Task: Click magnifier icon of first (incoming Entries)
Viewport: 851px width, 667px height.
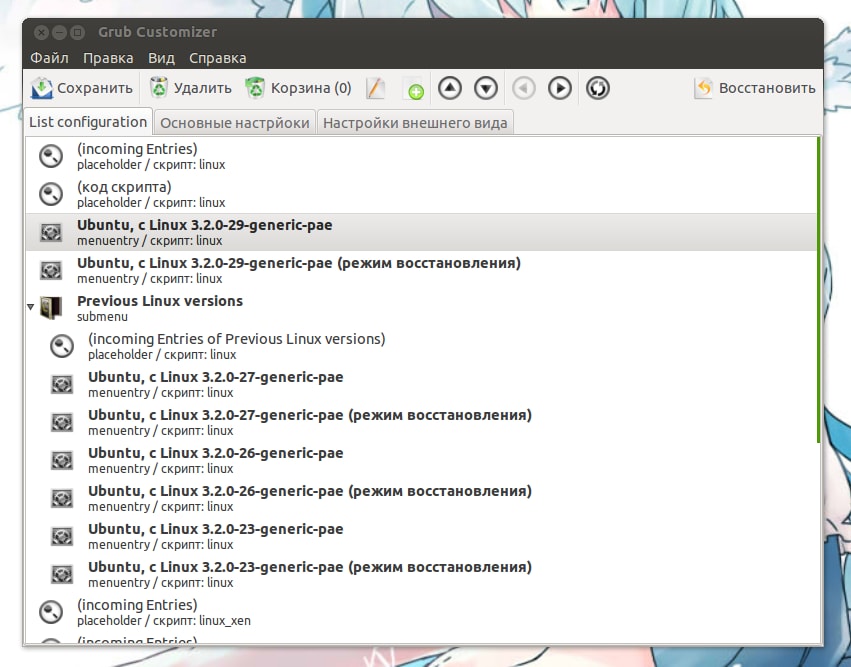Action: pos(51,156)
